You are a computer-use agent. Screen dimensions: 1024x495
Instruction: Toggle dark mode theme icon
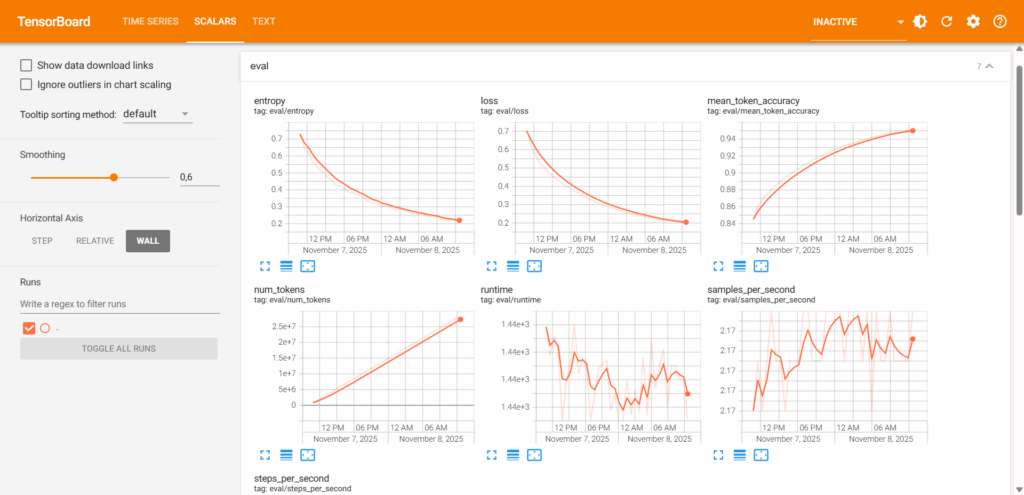(921, 21)
